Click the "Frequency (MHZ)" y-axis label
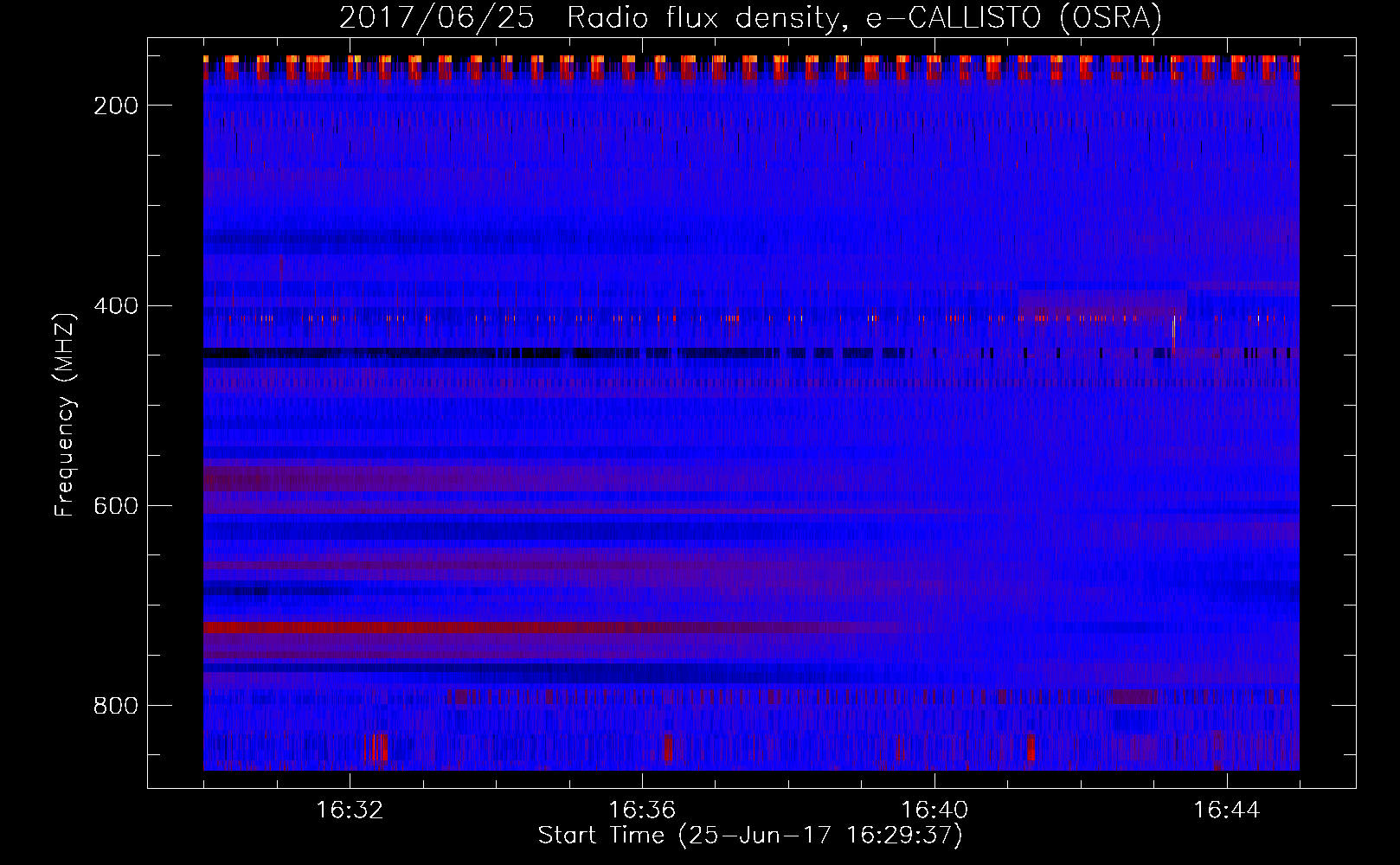The image size is (1400, 865). tap(65, 413)
